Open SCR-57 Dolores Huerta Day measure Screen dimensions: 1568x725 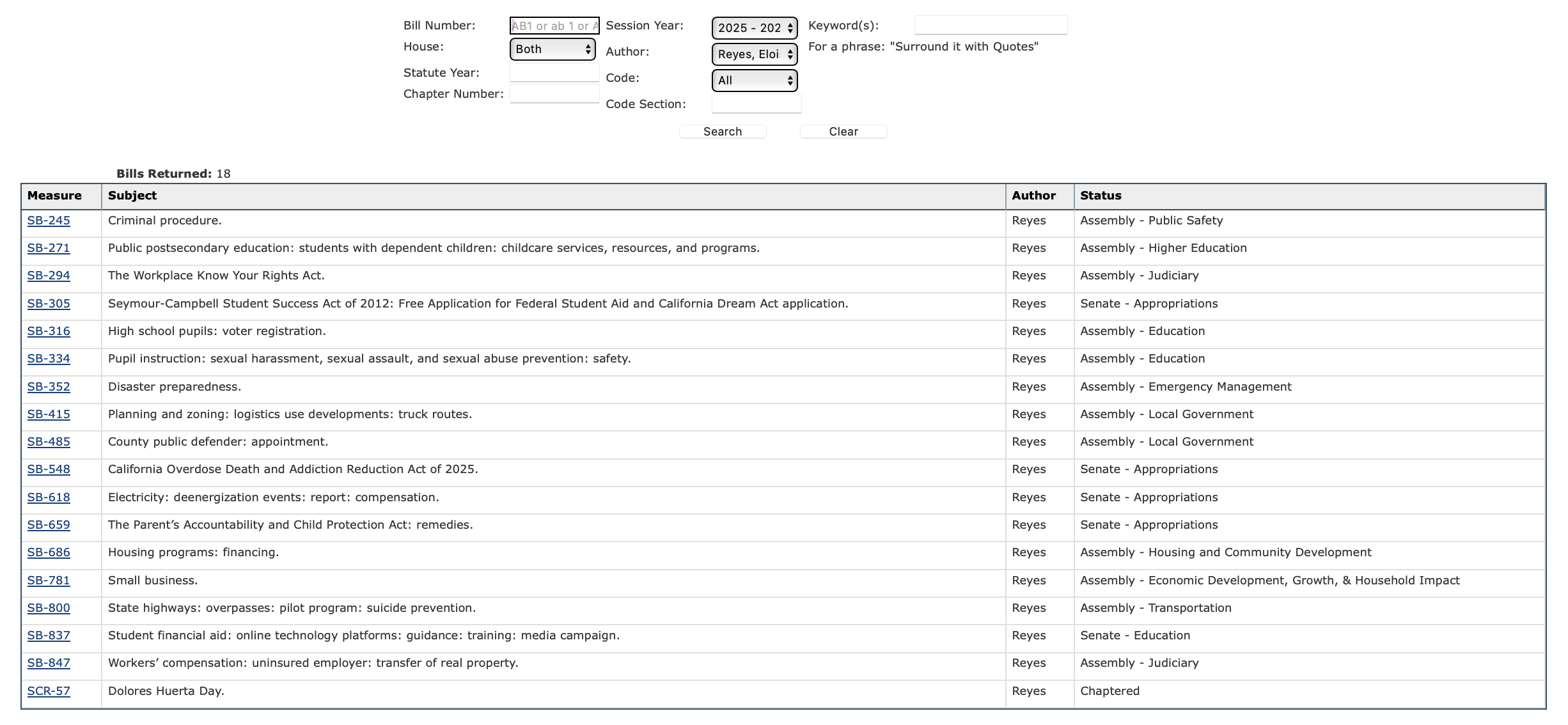pos(49,691)
